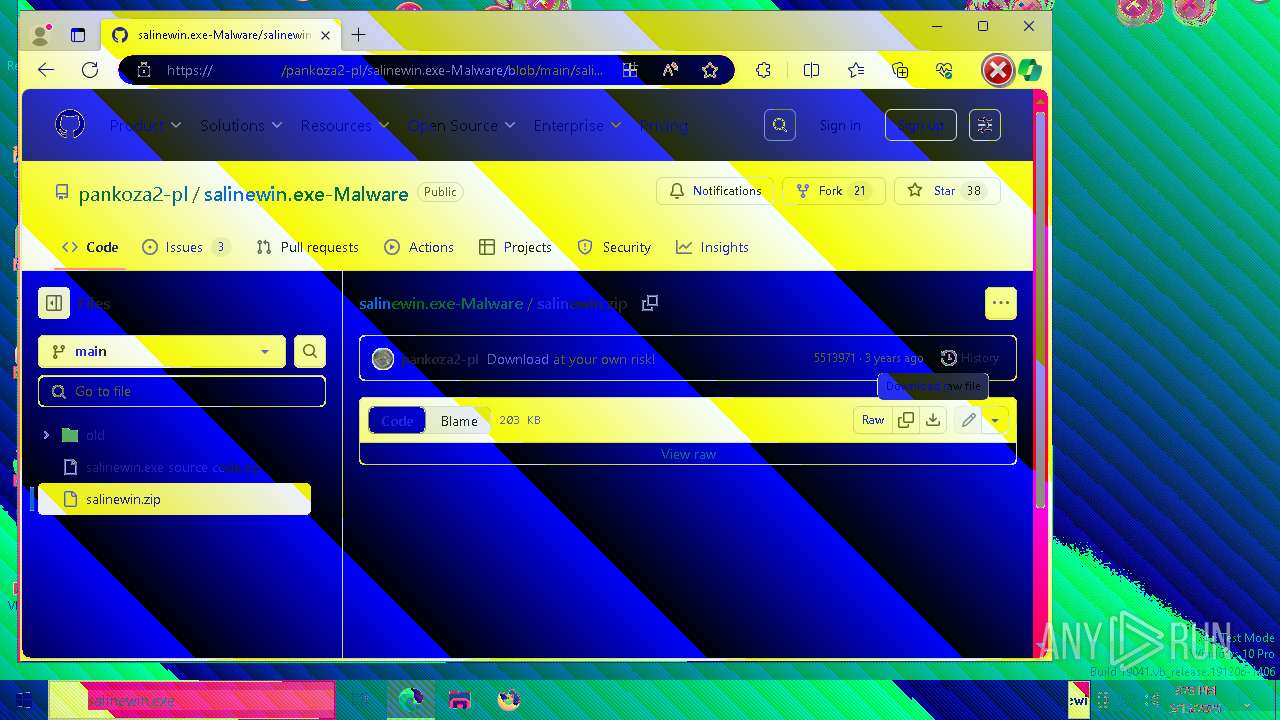Open the Pricing link
1280x720 pixels.
pos(664,125)
